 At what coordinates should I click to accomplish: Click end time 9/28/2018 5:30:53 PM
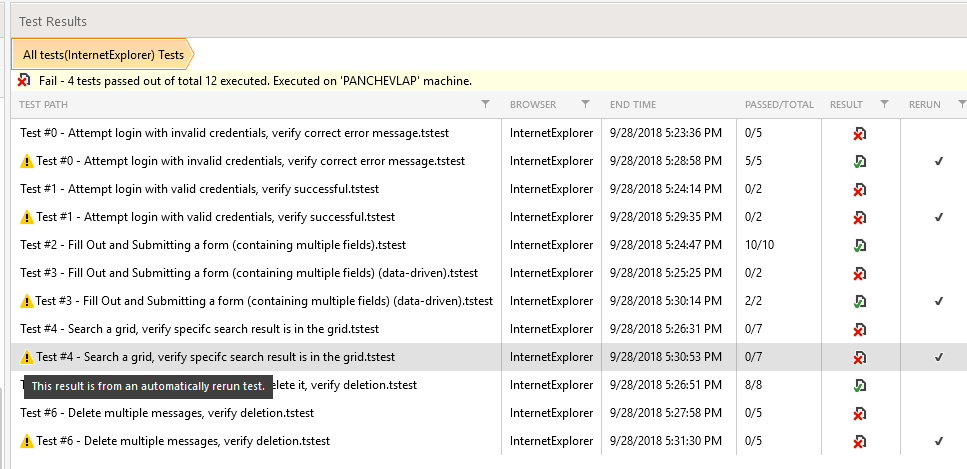(665, 357)
